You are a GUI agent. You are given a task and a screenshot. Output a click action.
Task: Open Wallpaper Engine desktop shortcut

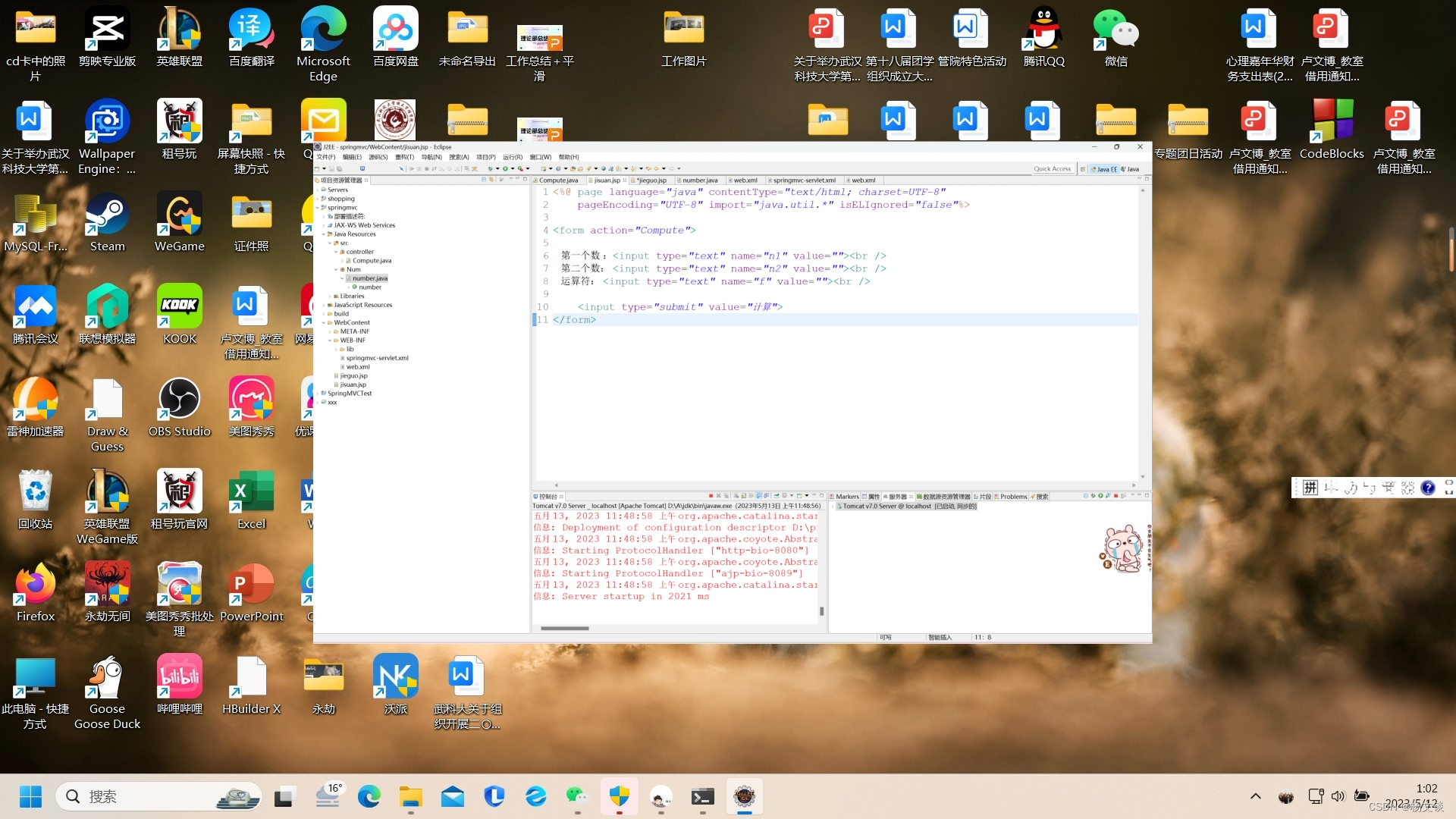107,137
